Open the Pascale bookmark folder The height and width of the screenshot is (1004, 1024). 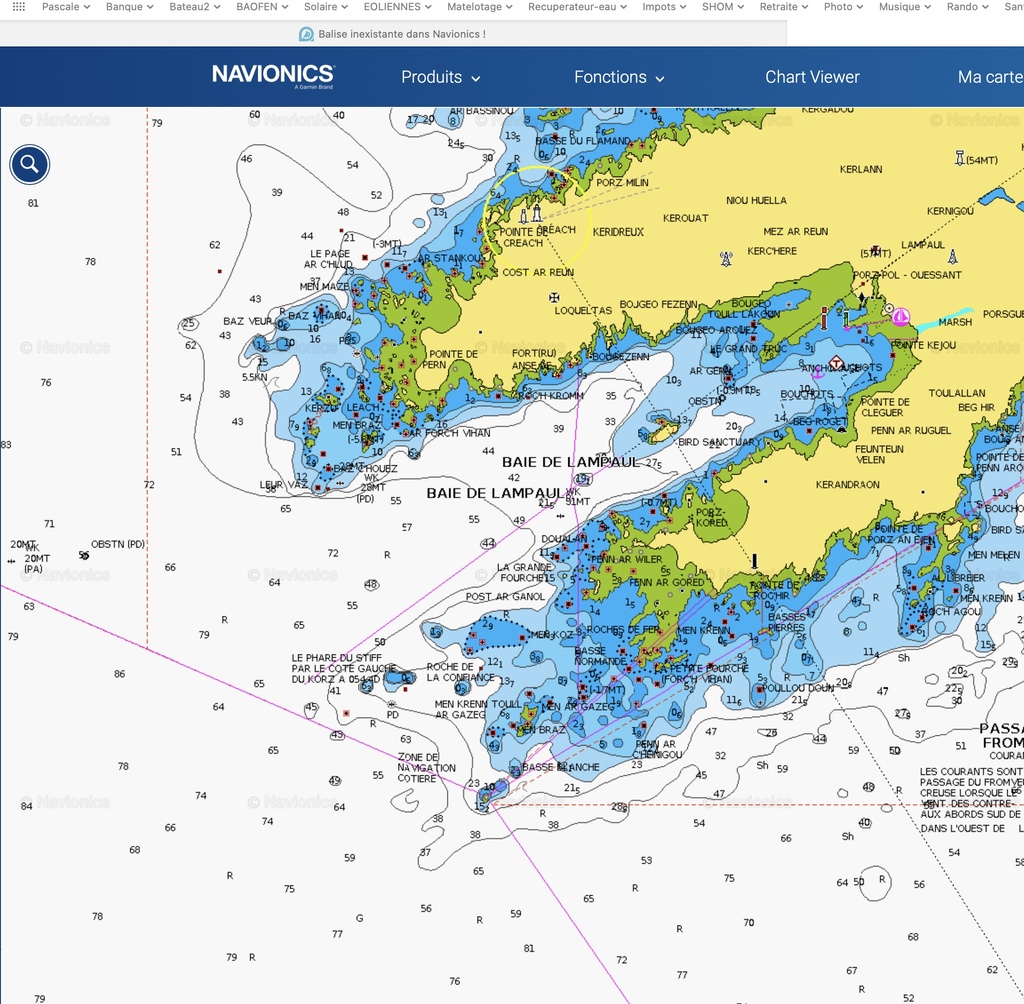66,7
